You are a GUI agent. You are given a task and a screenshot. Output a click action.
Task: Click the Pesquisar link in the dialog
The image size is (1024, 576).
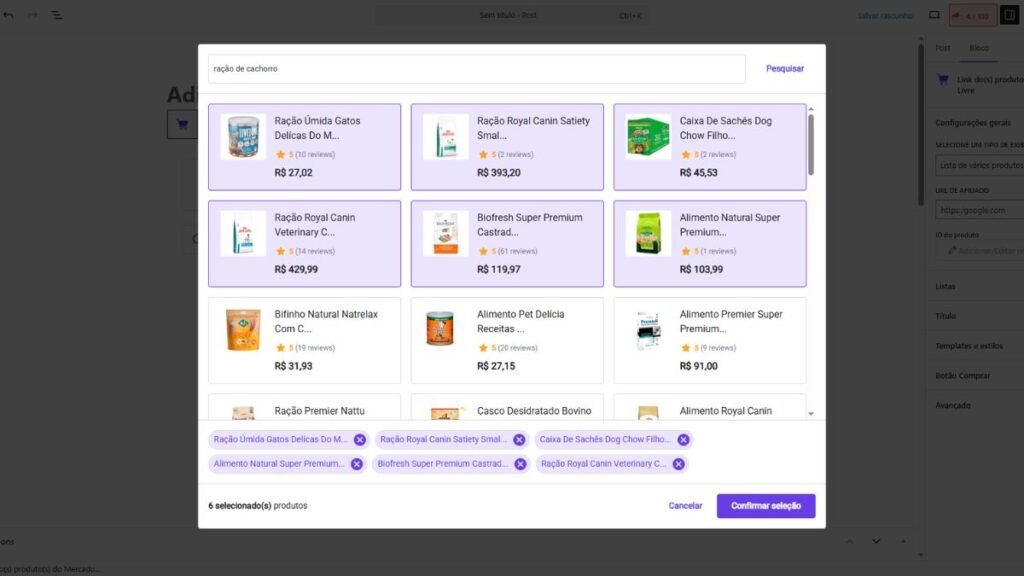click(784, 67)
